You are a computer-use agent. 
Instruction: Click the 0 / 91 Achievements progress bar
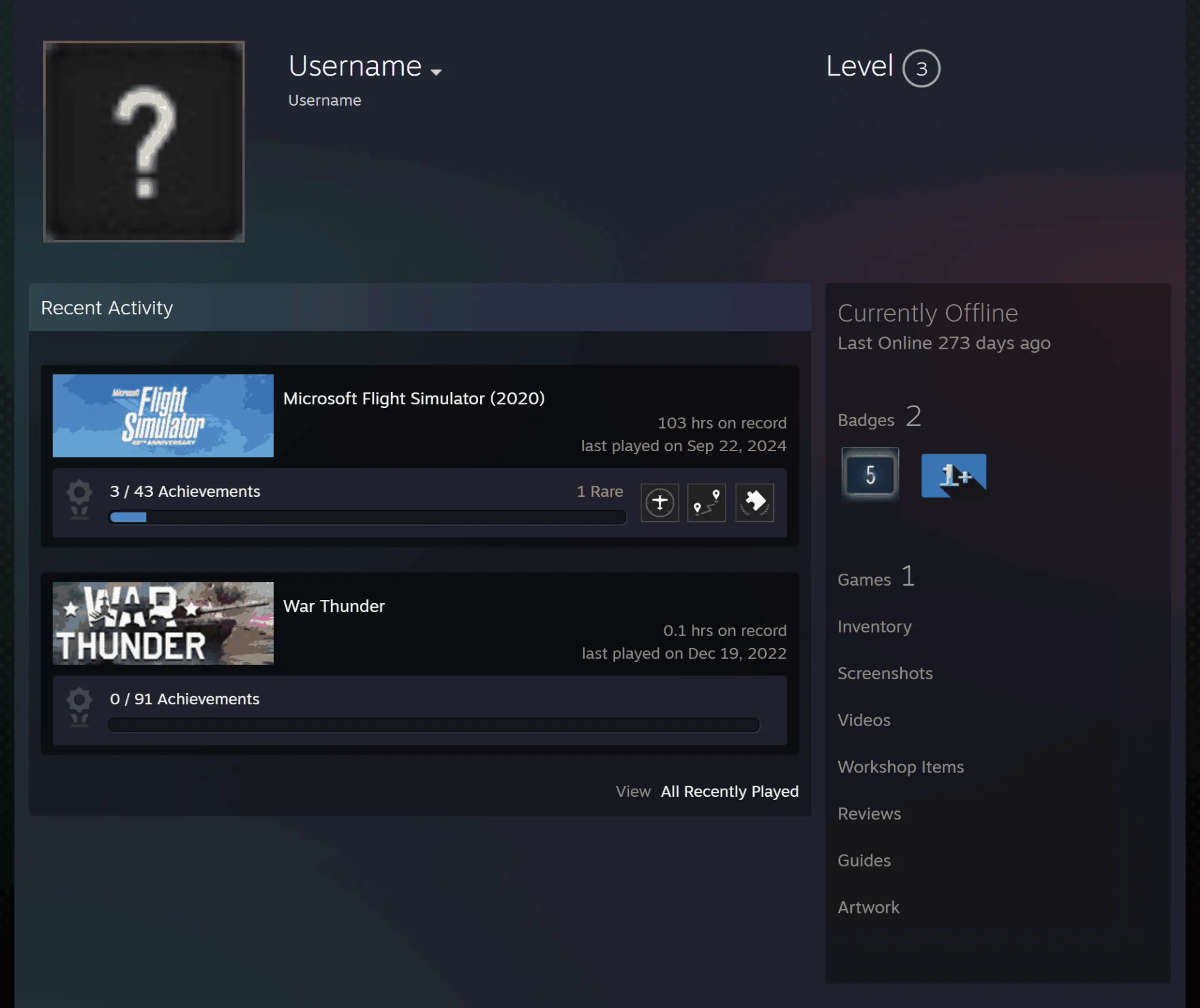[x=434, y=725]
